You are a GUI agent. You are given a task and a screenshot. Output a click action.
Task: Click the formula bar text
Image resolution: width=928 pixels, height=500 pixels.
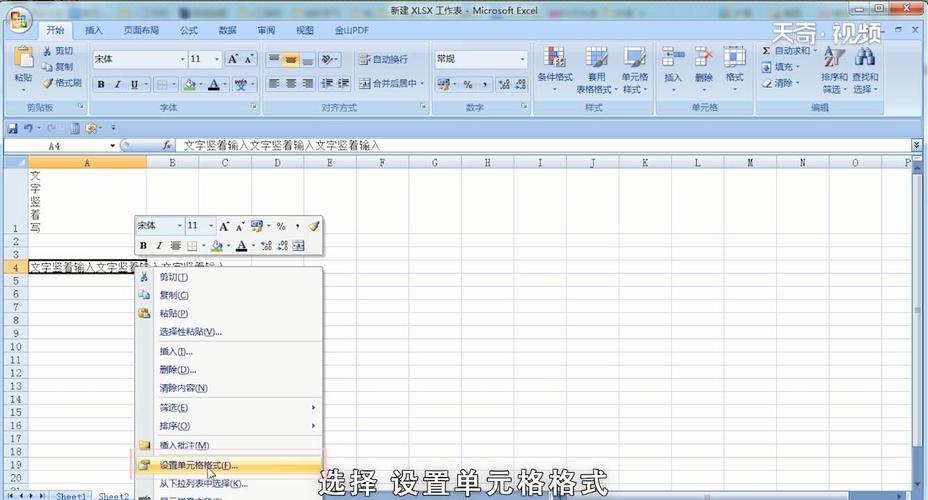click(282, 146)
